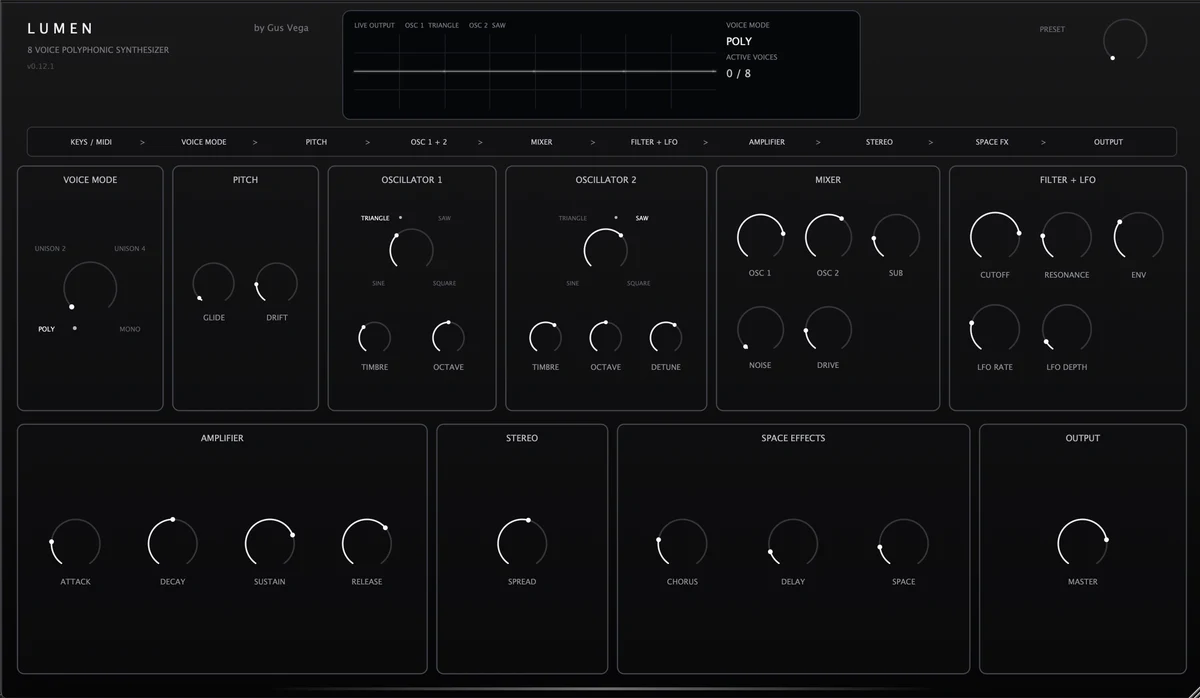This screenshot has width=1200, height=698.
Task: Click the Voice Mode selector knob
Action: tap(90, 287)
